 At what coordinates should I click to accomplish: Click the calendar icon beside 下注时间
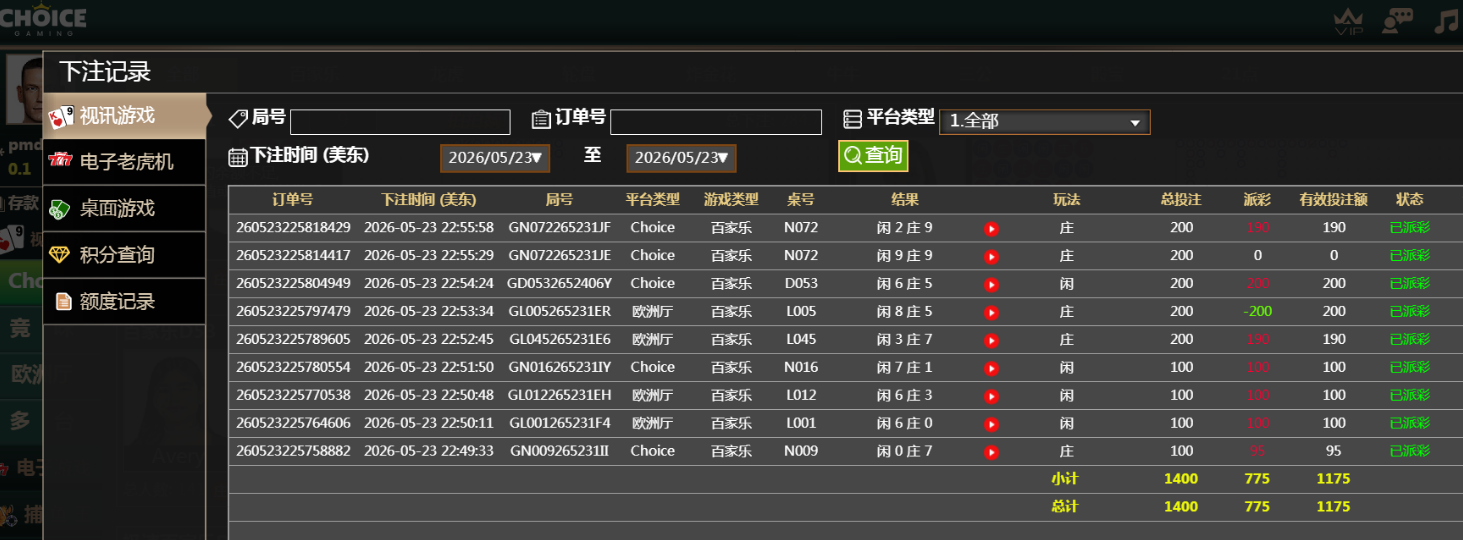coord(238,157)
